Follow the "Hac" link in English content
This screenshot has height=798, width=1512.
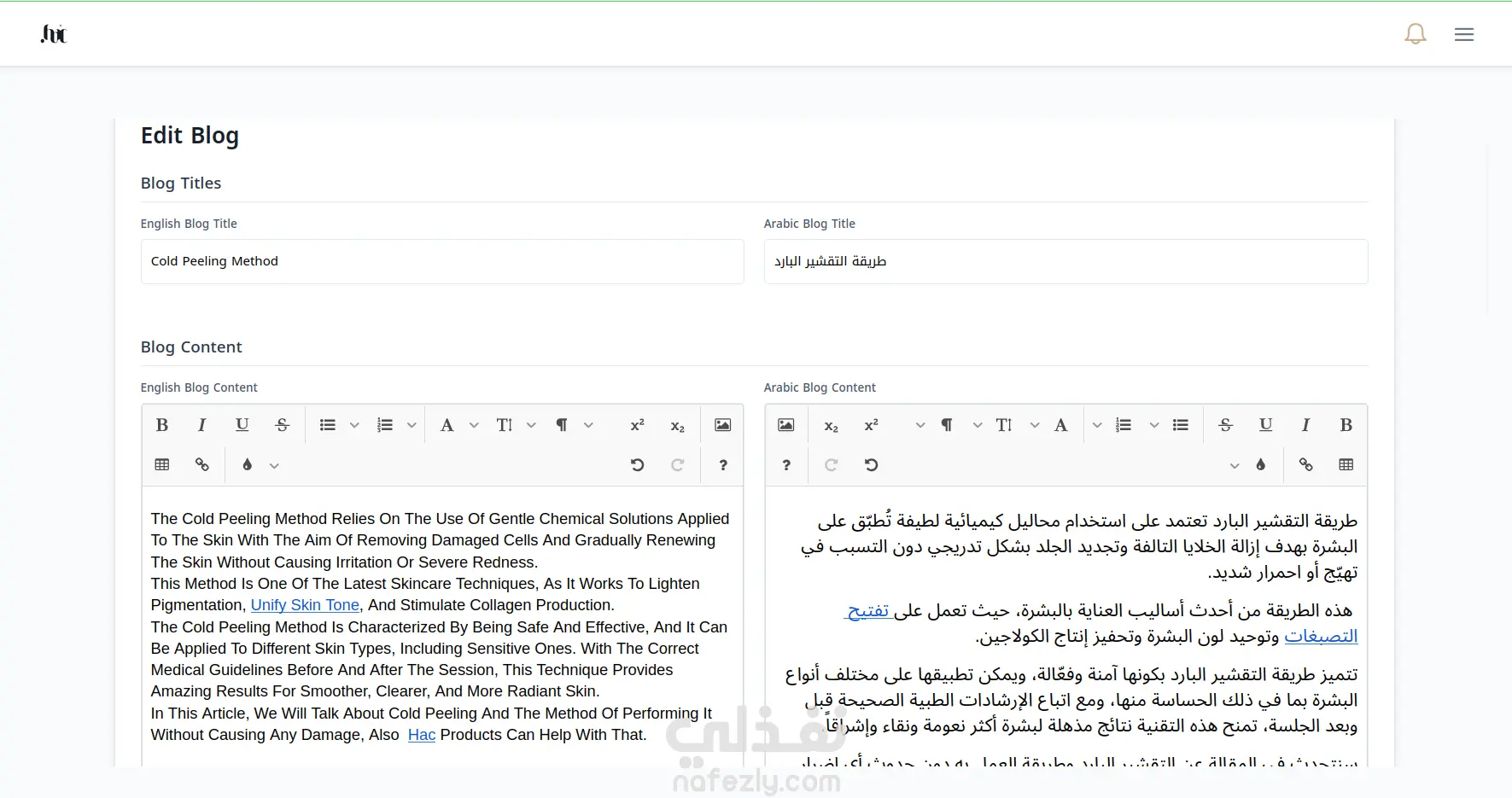point(422,735)
